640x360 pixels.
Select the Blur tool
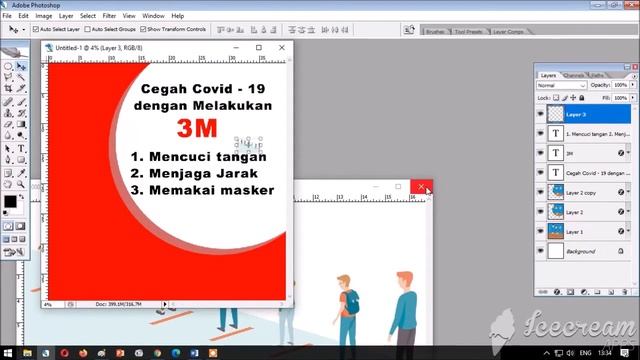(8, 136)
